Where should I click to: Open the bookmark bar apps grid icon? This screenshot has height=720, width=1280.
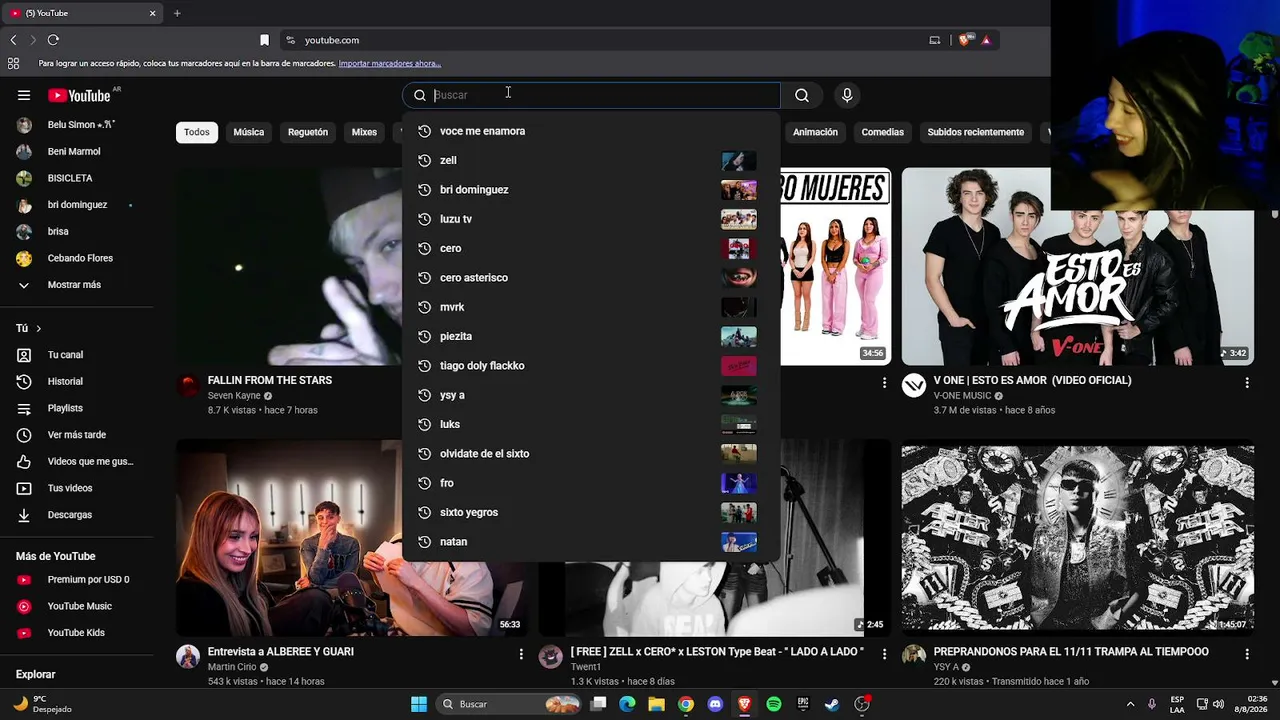13,63
